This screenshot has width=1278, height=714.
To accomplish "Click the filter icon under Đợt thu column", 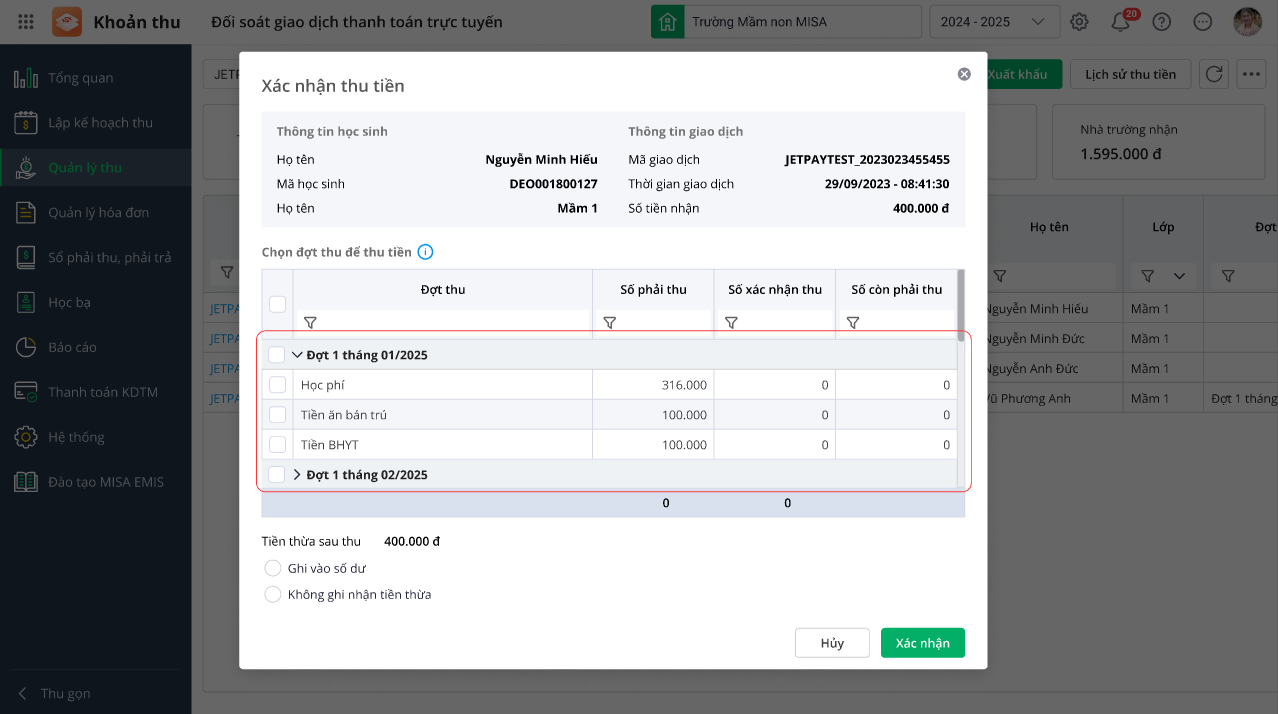I will pos(310,323).
